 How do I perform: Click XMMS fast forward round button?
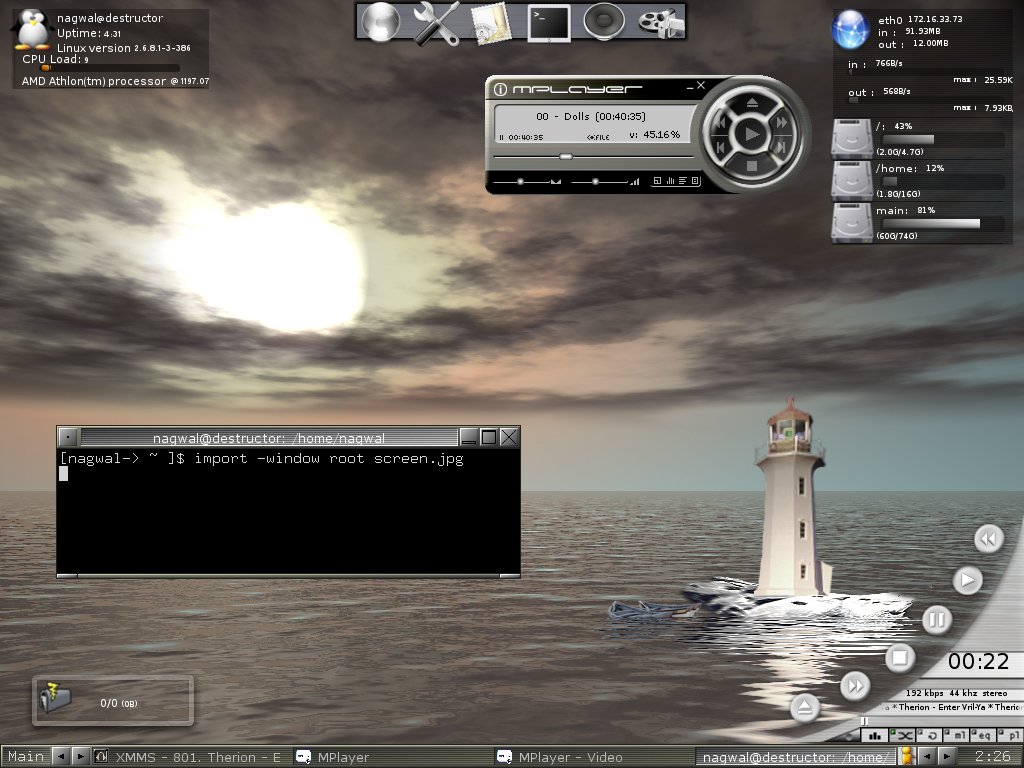coord(855,686)
